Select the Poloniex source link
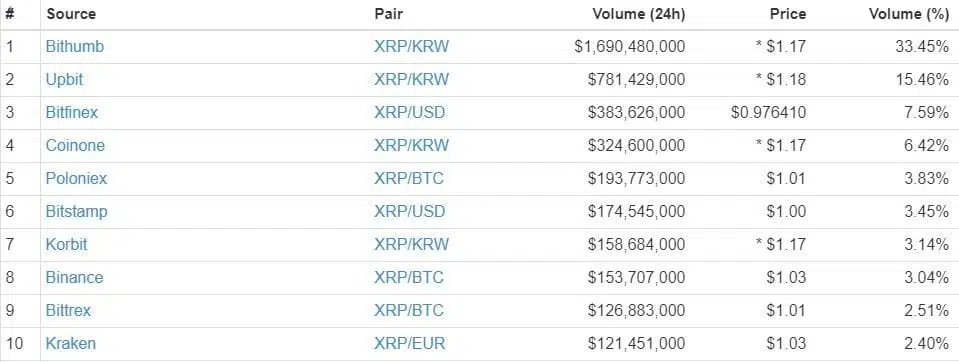959x362 pixels. pyautogui.click(x=76, y=179)
